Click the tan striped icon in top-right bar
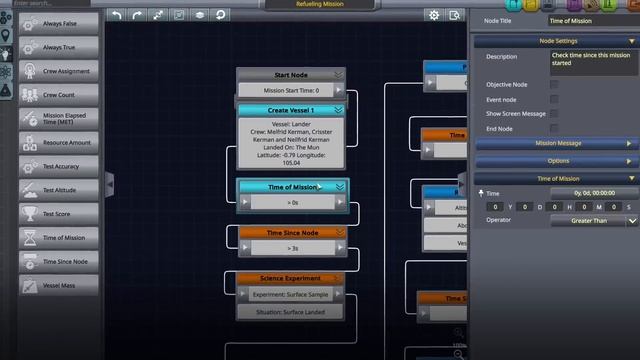This screenshot has height=360, width=640. (x=591, y=4)
